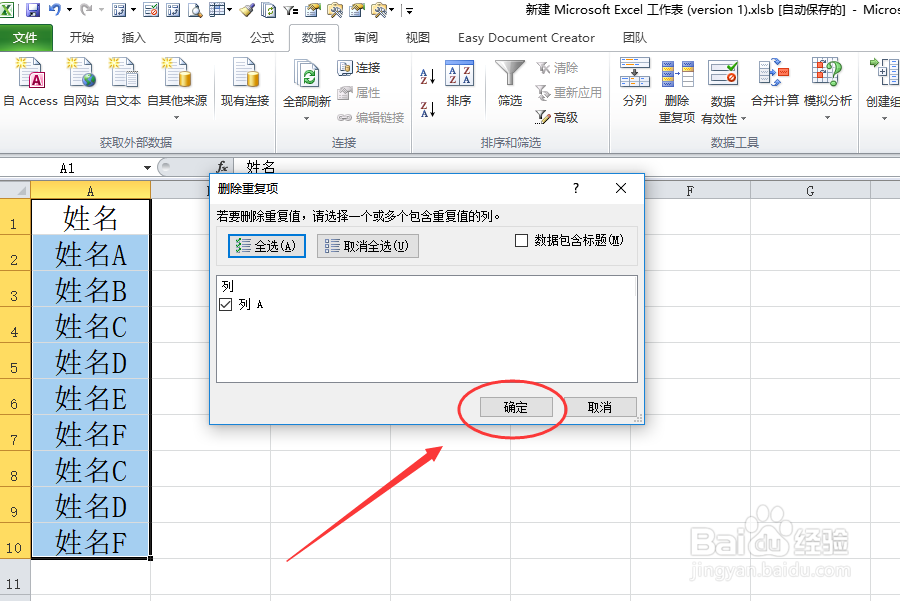Import data from 自文本
This screenshot has height=601, width=900.
tap(123, 83)
